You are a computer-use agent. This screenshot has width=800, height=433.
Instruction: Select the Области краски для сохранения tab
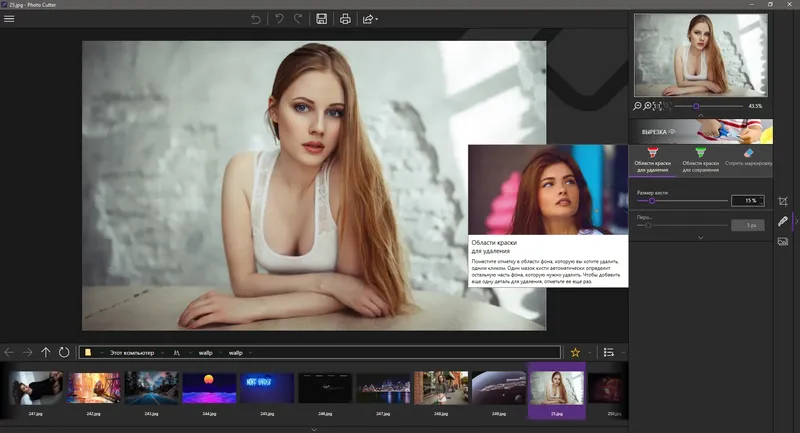[701, 160]
